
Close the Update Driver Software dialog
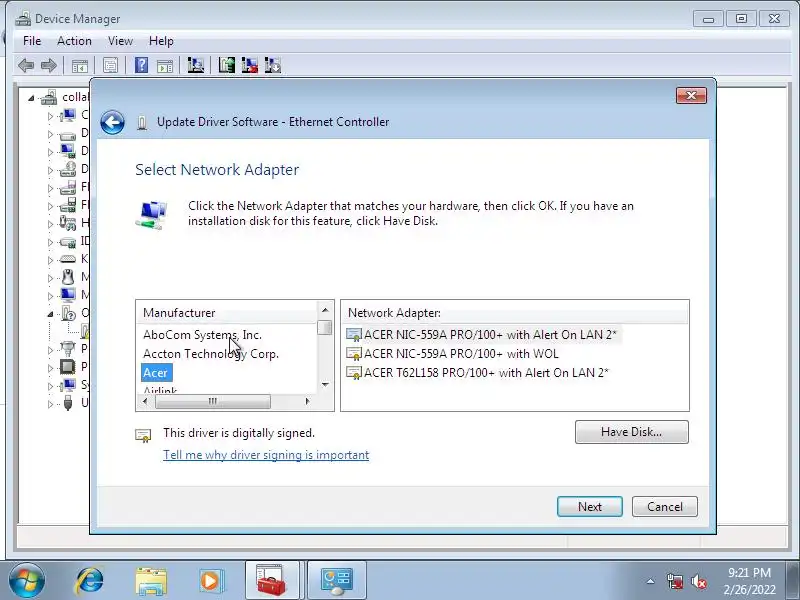point(691,95)
